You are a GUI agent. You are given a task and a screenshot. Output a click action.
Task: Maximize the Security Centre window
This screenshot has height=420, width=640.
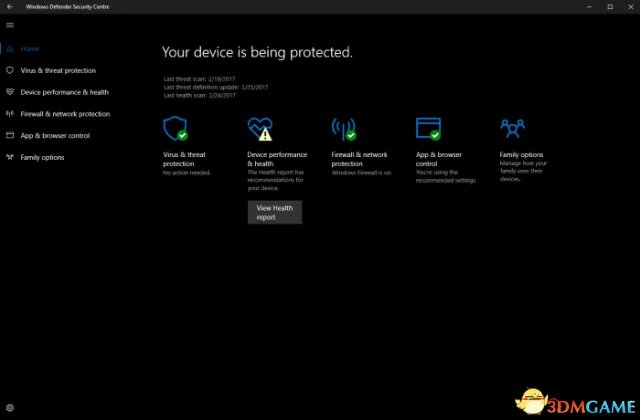coord(610,7)
